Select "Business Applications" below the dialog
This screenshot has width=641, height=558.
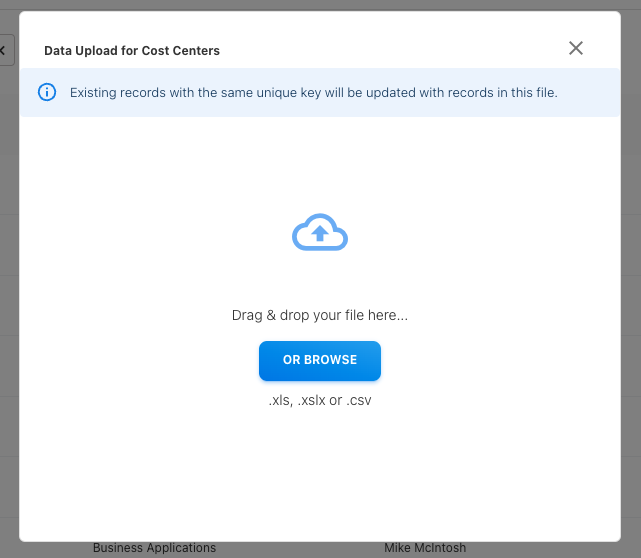point(154,548)
